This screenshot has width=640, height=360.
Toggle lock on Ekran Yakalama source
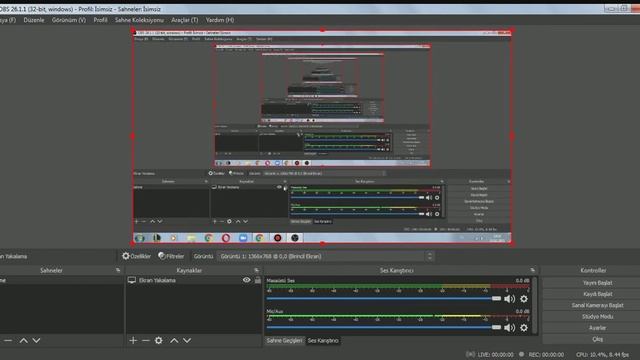click(258, 280)
